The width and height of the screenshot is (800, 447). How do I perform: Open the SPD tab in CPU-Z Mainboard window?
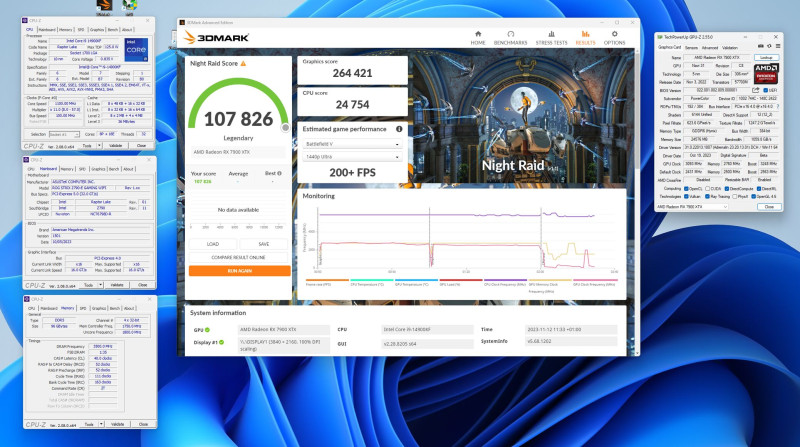coord(82,169)
